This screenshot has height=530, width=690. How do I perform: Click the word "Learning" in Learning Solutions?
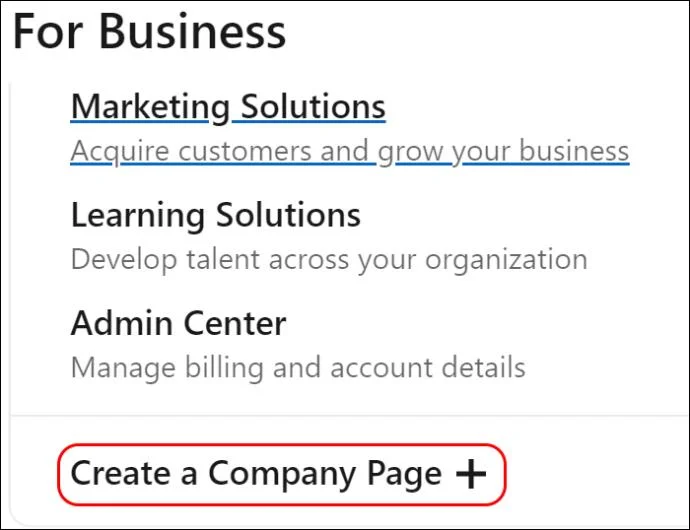pyautogui.click(x=136, y=214)
